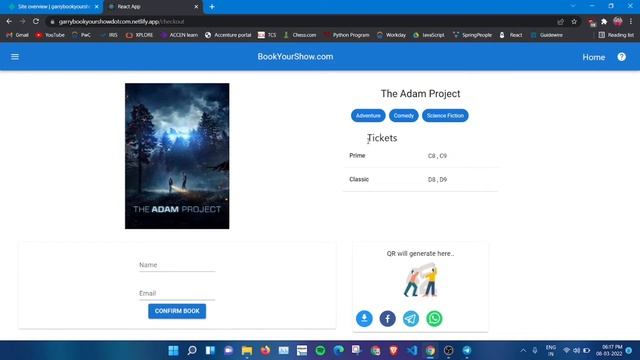Click the Adventure genre chip

[x=368, y=116]
